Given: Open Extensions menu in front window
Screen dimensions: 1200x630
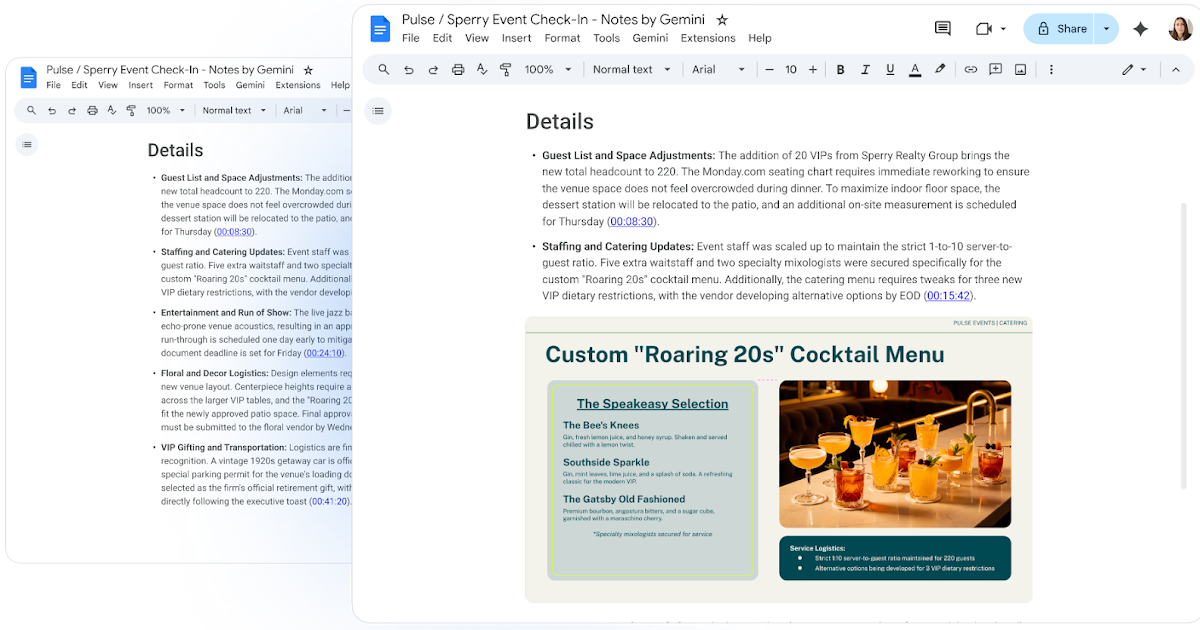Looking at the screenshot, I should click(708, 38).
